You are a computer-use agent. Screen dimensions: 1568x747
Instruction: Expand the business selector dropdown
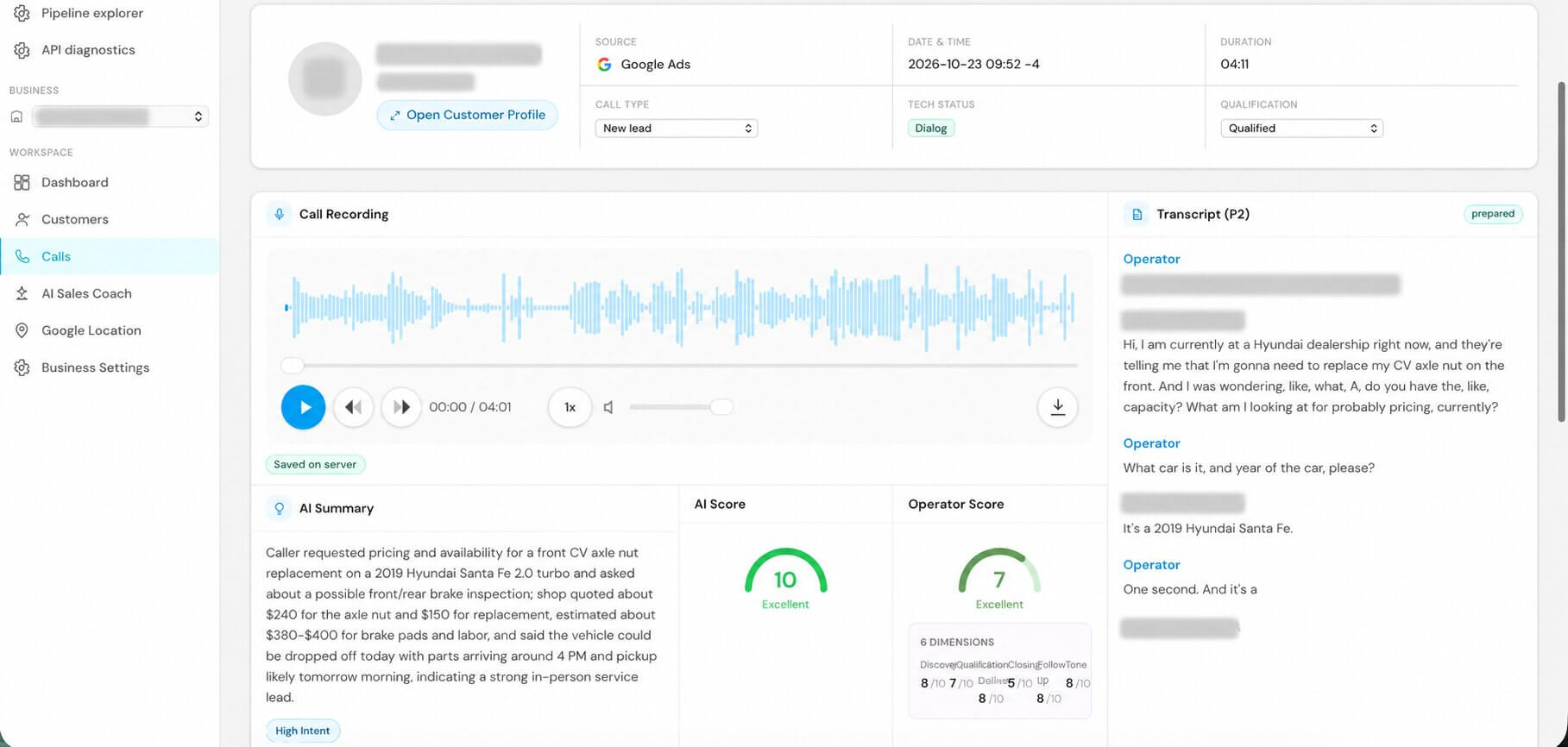[x=120, y=116]
